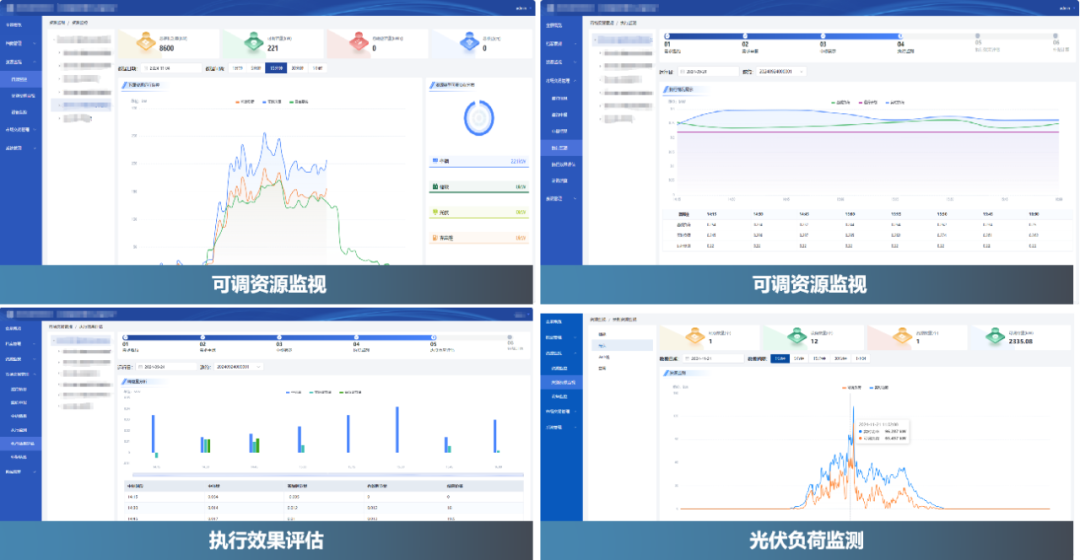Image resolution: width=1080 pixels, height=560 pixels.
Task: Click the calendar icon in the pink-line dashboard date field
Action: pyautogui.click(x=683, y=72)
